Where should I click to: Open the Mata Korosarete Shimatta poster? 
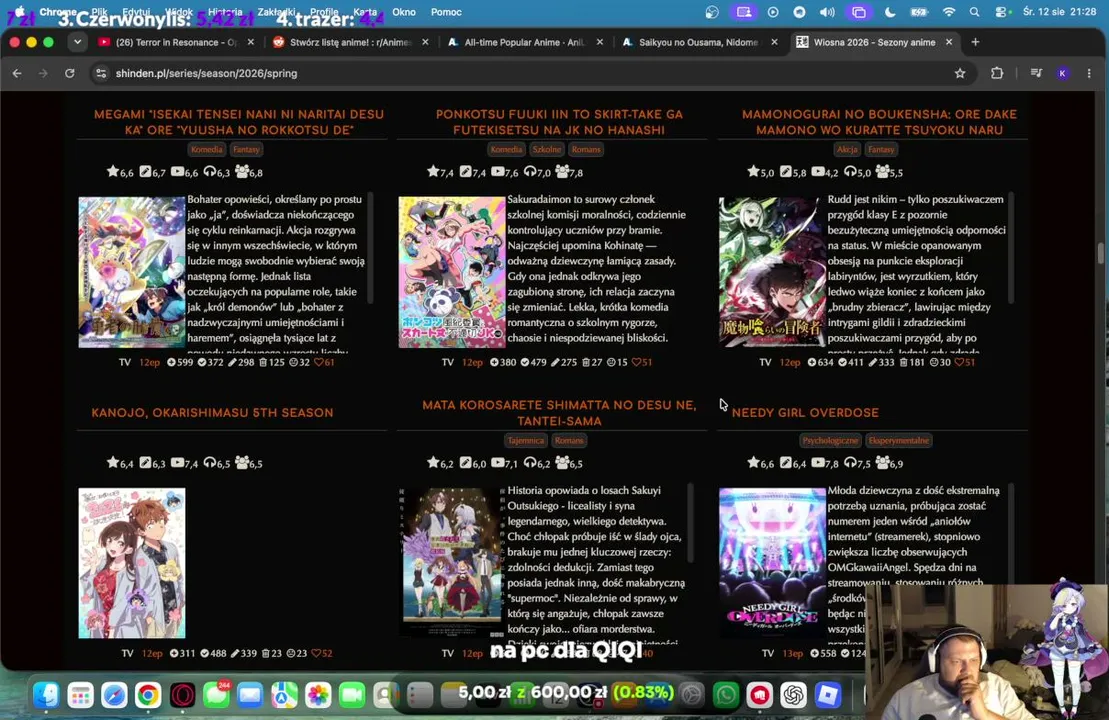(452, 563)
